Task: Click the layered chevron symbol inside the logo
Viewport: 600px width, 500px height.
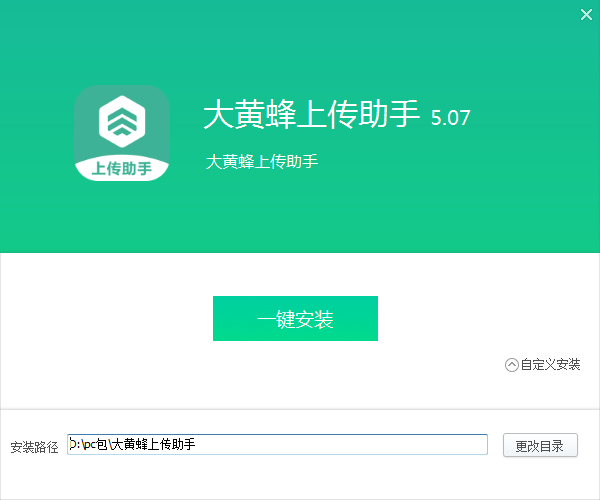Action: point(122,121)
